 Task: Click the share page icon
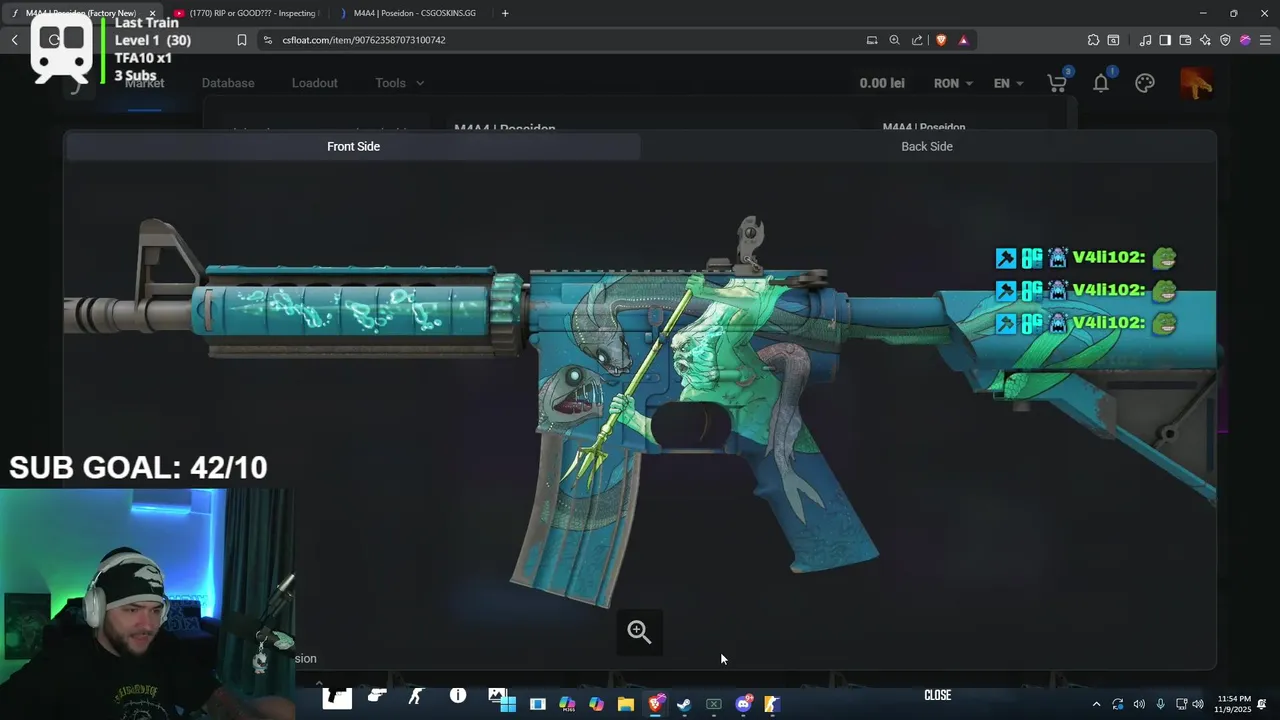pos(917,40)
